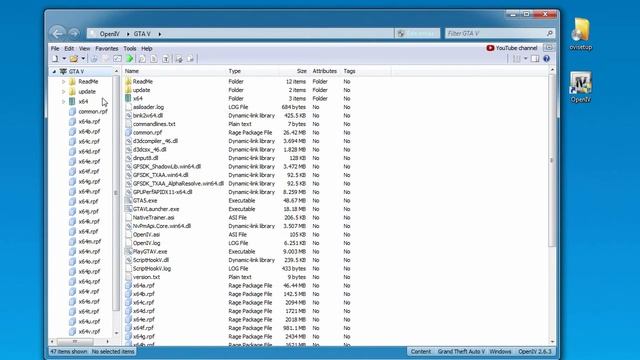
Task: Select the update folder in file list
Action: [x=142, y=90]
